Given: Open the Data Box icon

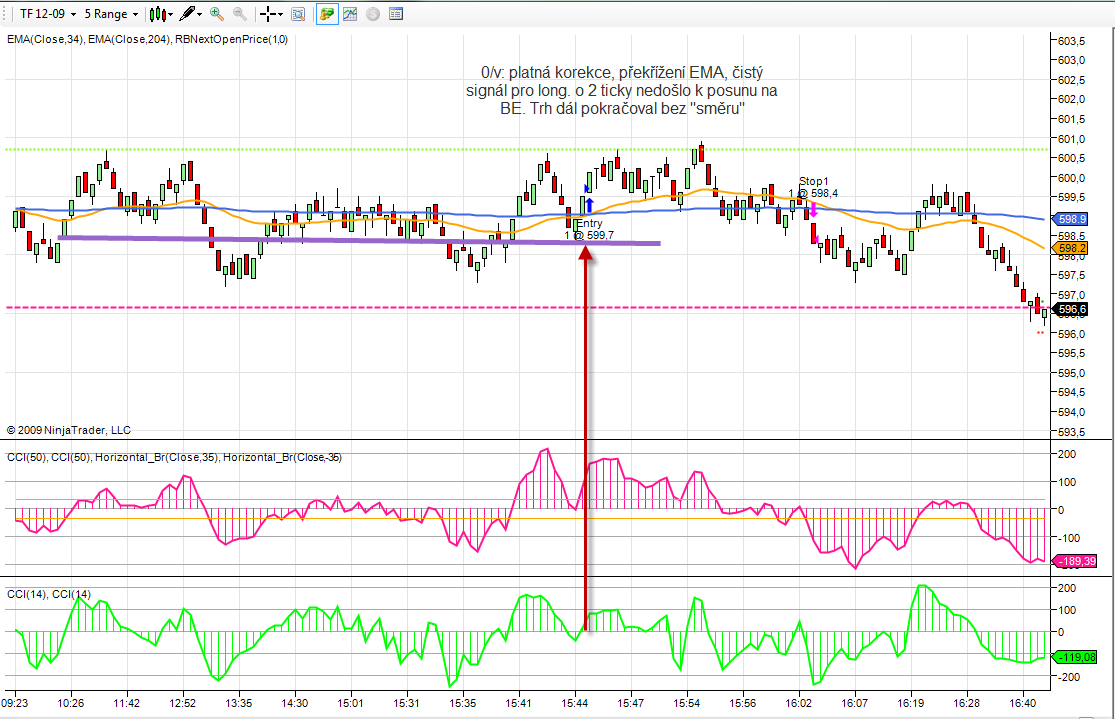Looking at the screenshot, I should click(298, 14).
